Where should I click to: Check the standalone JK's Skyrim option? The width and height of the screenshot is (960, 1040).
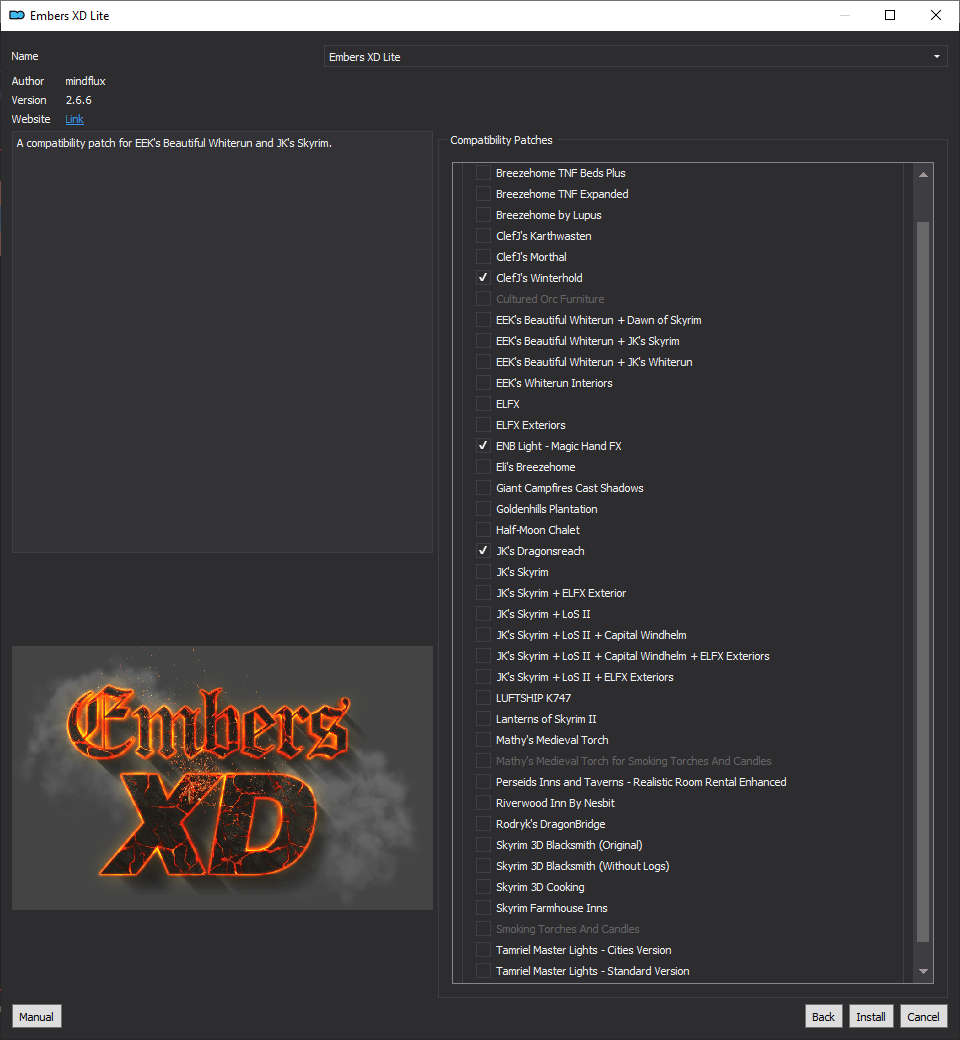click(x=484, y=572)
